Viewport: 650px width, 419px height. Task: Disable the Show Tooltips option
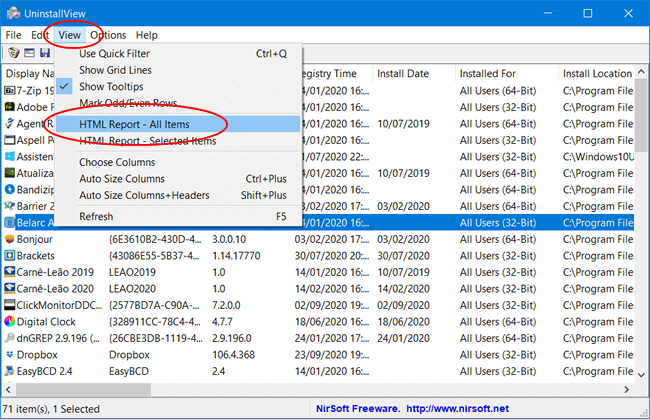111,87
